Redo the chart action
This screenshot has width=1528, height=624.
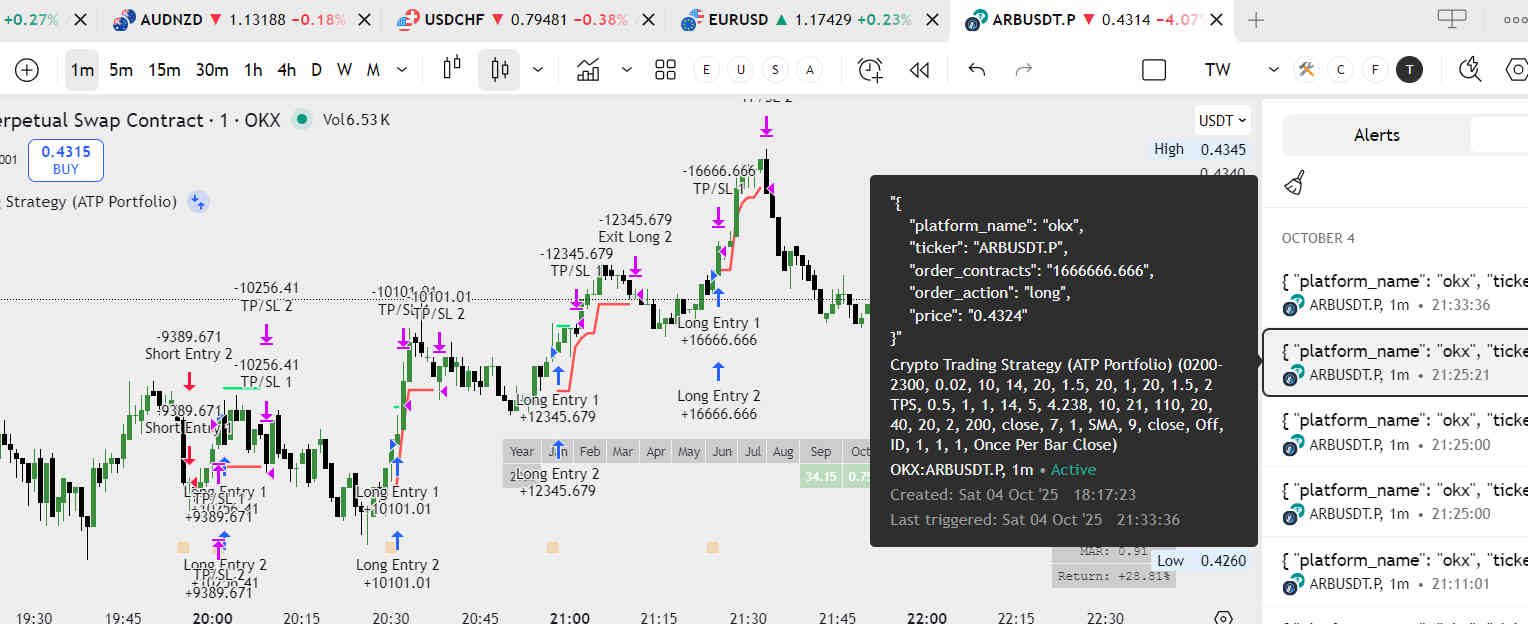[x=1023, y=70]
